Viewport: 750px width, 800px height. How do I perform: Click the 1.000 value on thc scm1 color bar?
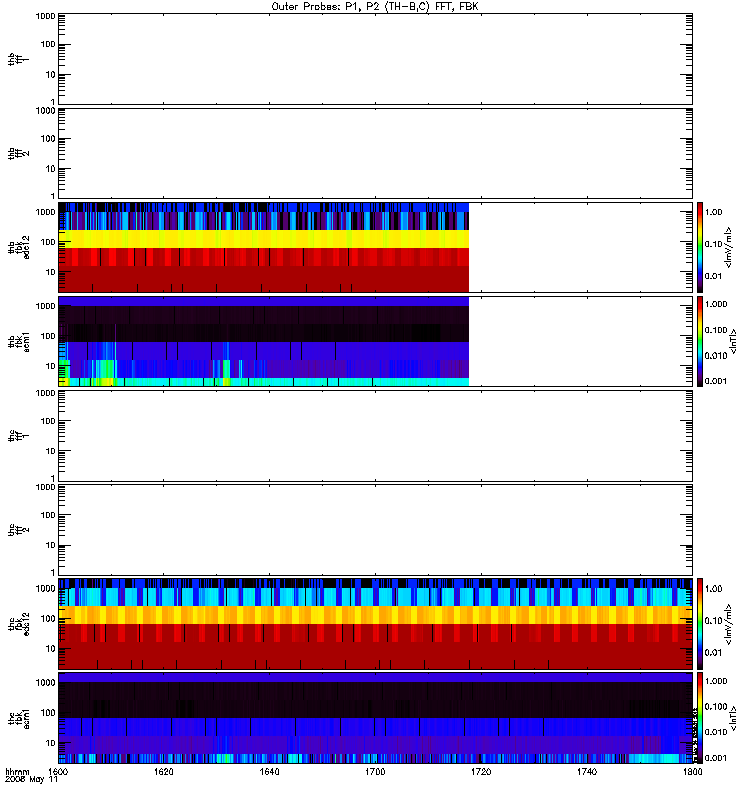(716, 681)
